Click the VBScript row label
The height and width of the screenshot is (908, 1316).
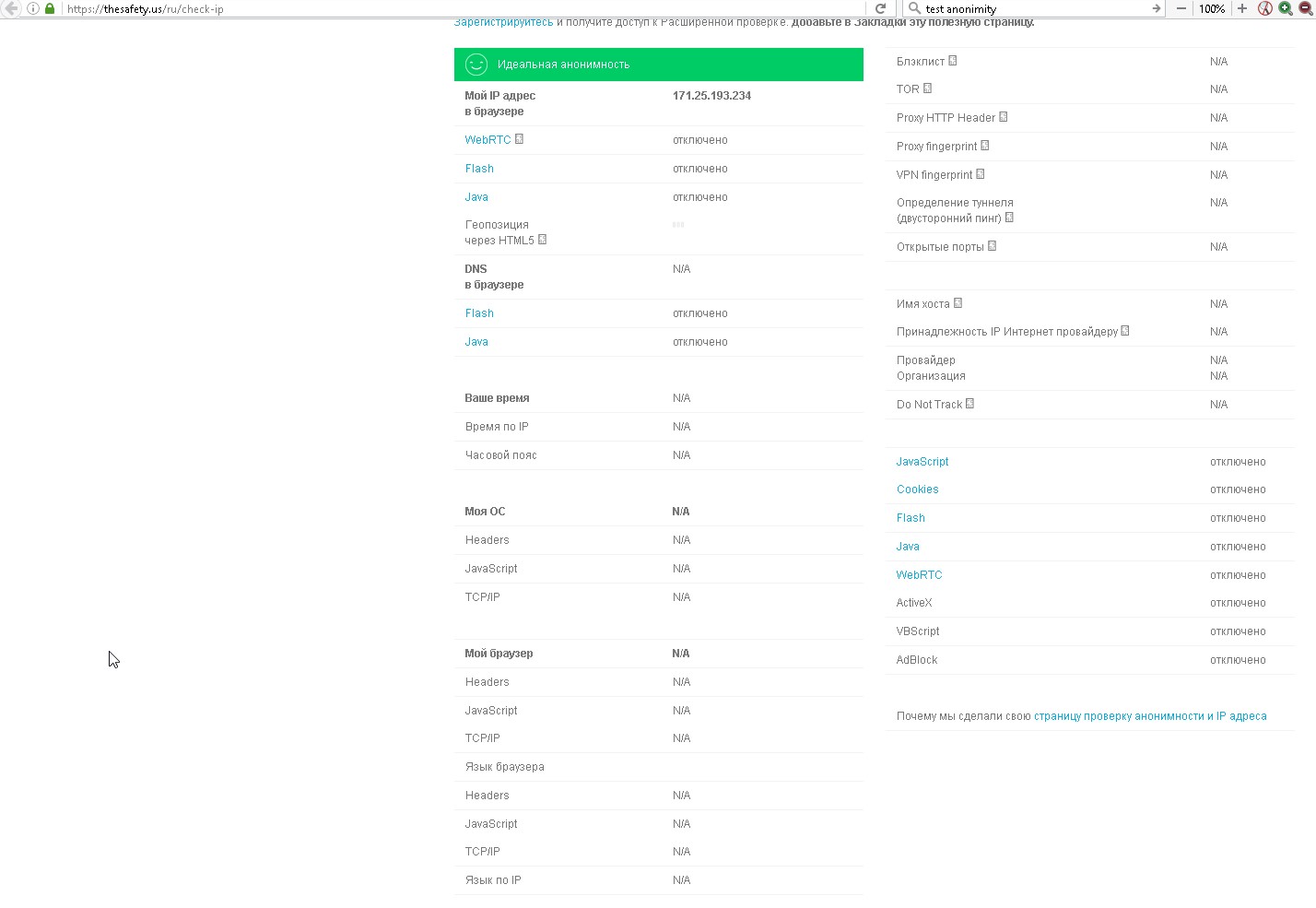pyautogui.click(x=918, y=631)
